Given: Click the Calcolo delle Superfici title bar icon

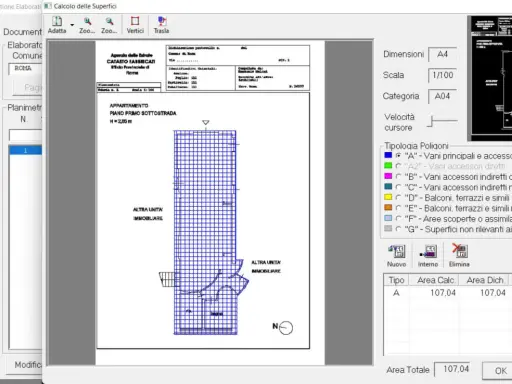Looking at the screenshot, I should [x=48, y=6].
